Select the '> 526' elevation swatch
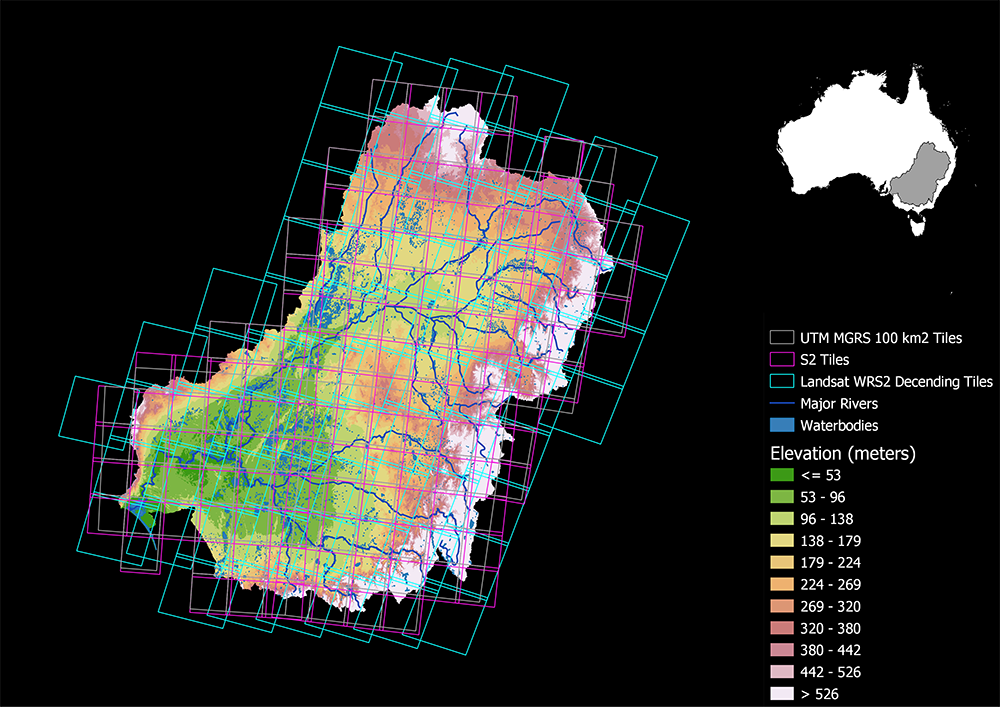 (782, 694)
